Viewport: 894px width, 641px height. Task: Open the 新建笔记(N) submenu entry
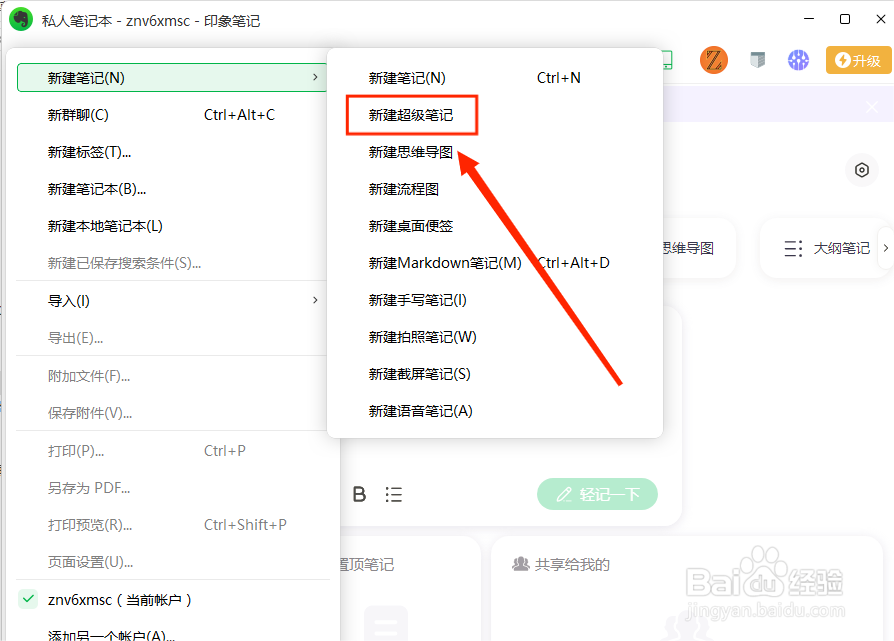click(x=172, y=78)
